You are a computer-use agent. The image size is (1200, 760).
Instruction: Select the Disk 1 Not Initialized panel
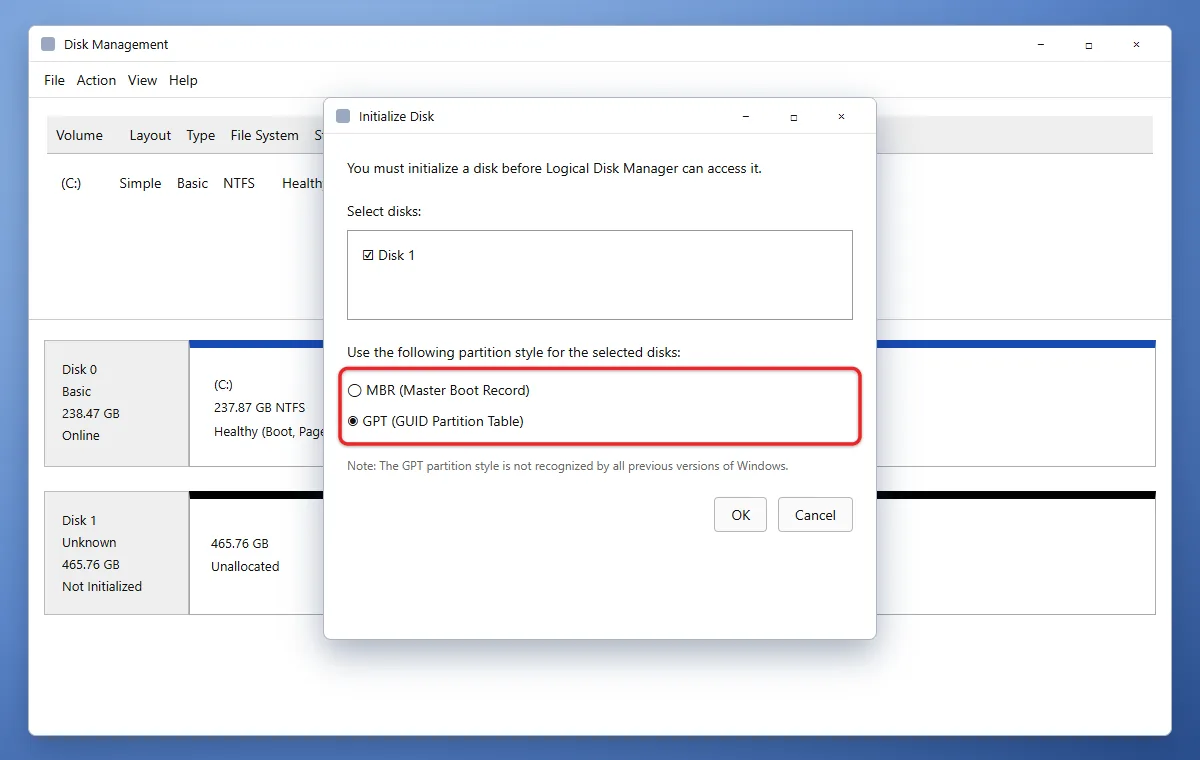[117, 552]
